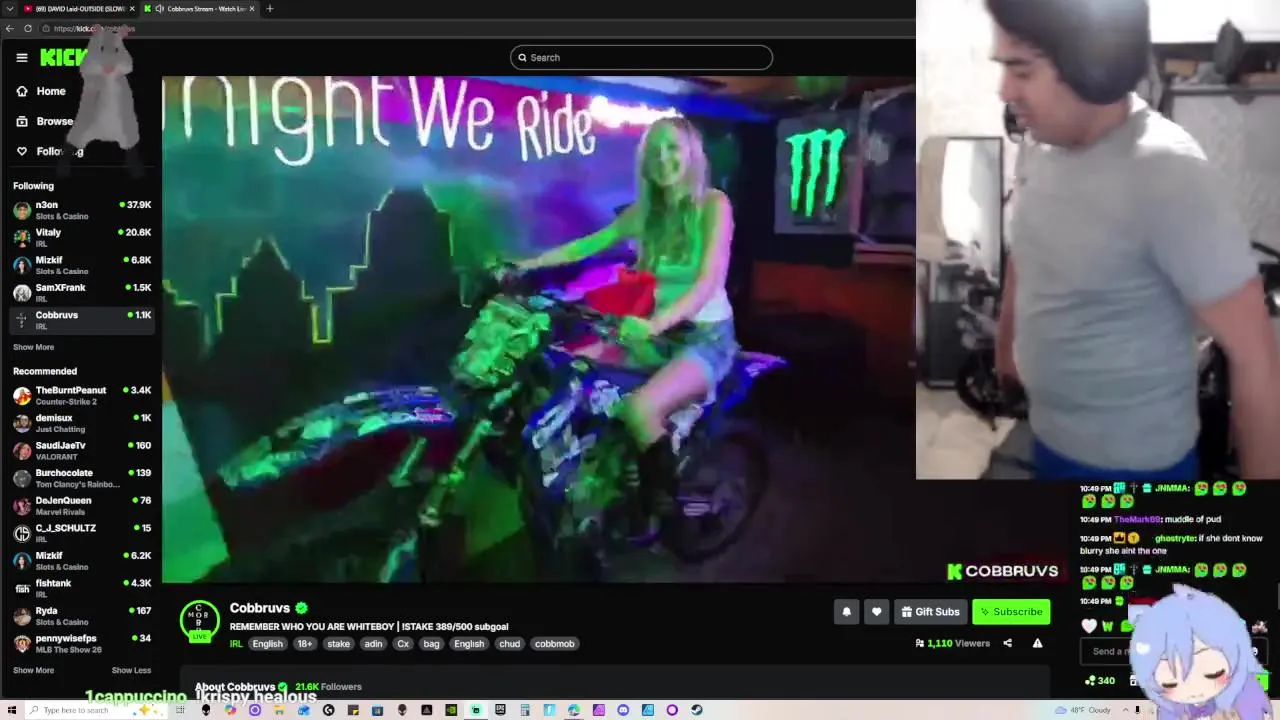The width and height of the screenshot is (1280, 720).
Task: Open demisux recommended channel
Action: tap(82, 423)
